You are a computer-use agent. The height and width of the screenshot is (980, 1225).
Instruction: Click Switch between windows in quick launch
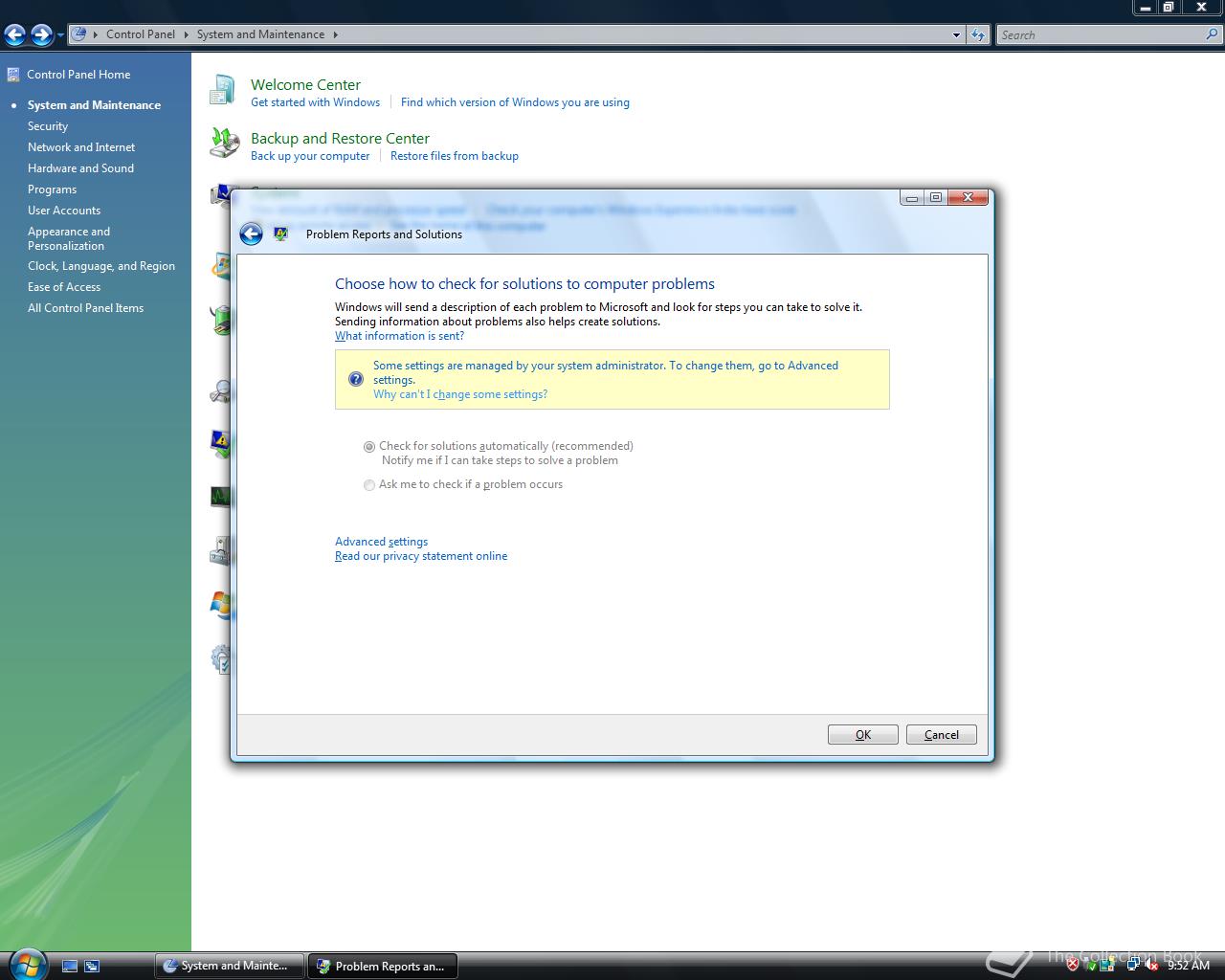click(x=92, y=967)
